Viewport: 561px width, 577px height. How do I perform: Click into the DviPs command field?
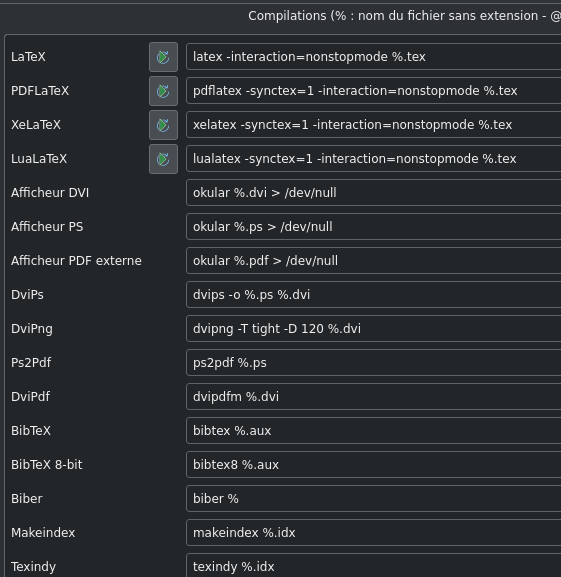(x=373, y=295)
